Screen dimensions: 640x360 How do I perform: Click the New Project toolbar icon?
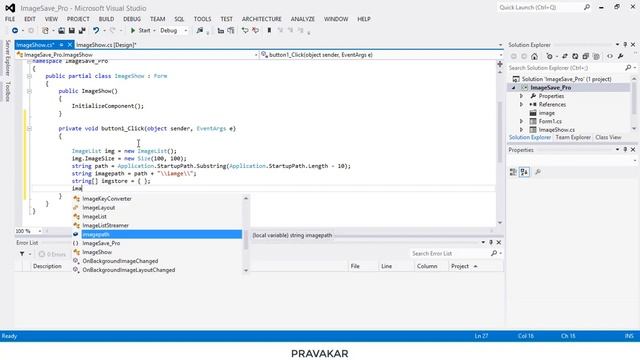(45, 31)
